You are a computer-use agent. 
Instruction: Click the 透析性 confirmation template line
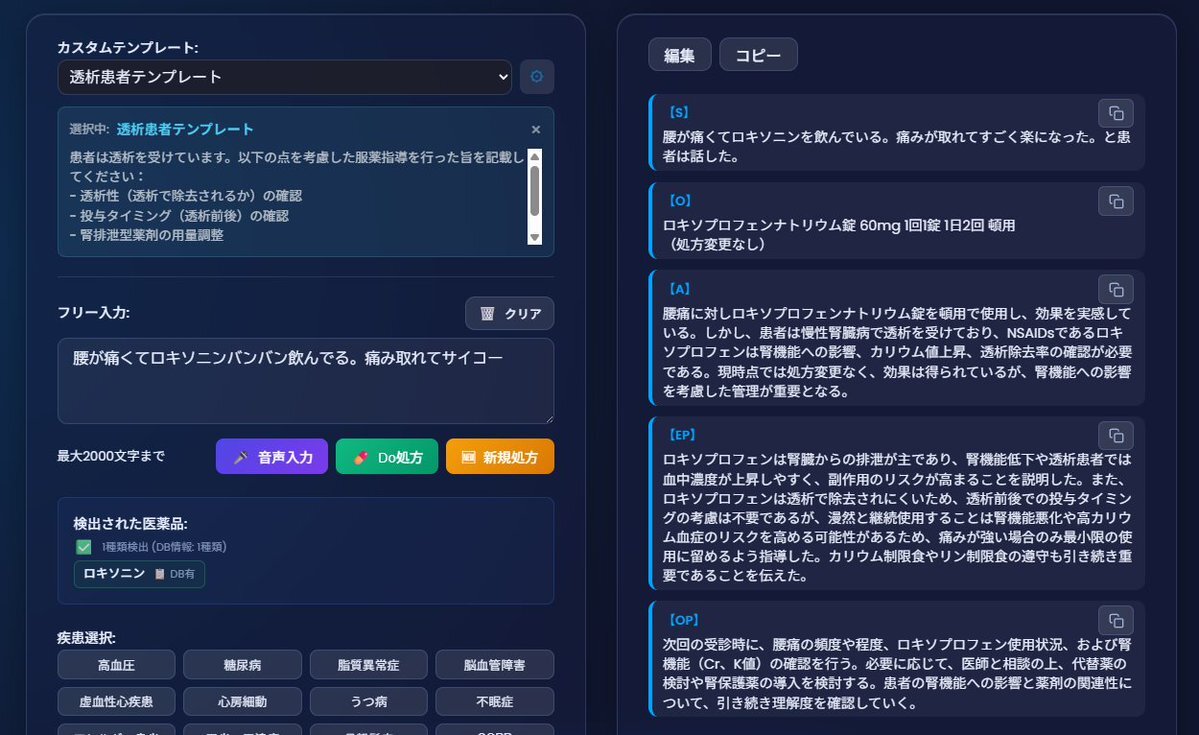(x=186, y=195)
